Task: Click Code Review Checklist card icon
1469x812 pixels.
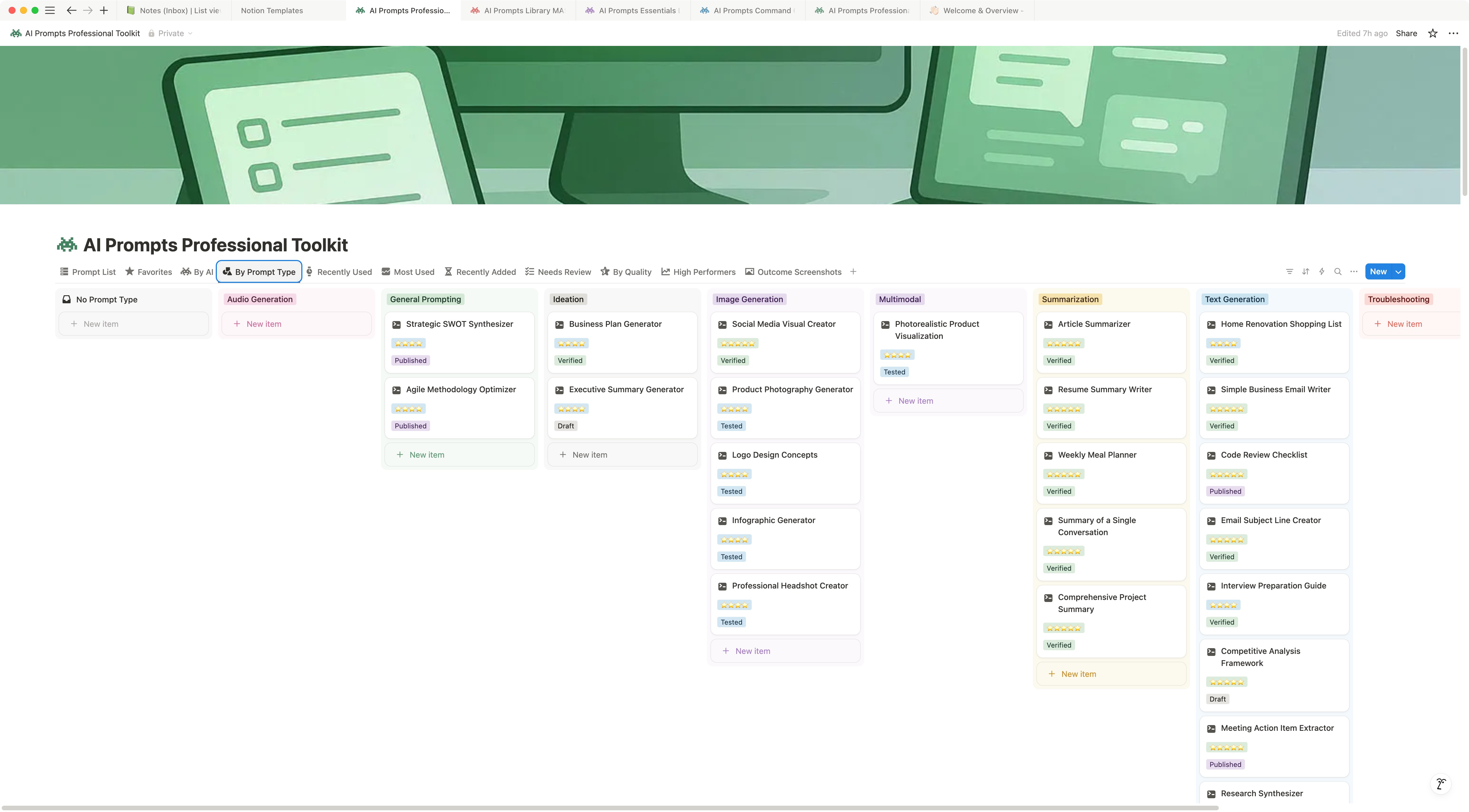Action: (x=1211, y=455)
